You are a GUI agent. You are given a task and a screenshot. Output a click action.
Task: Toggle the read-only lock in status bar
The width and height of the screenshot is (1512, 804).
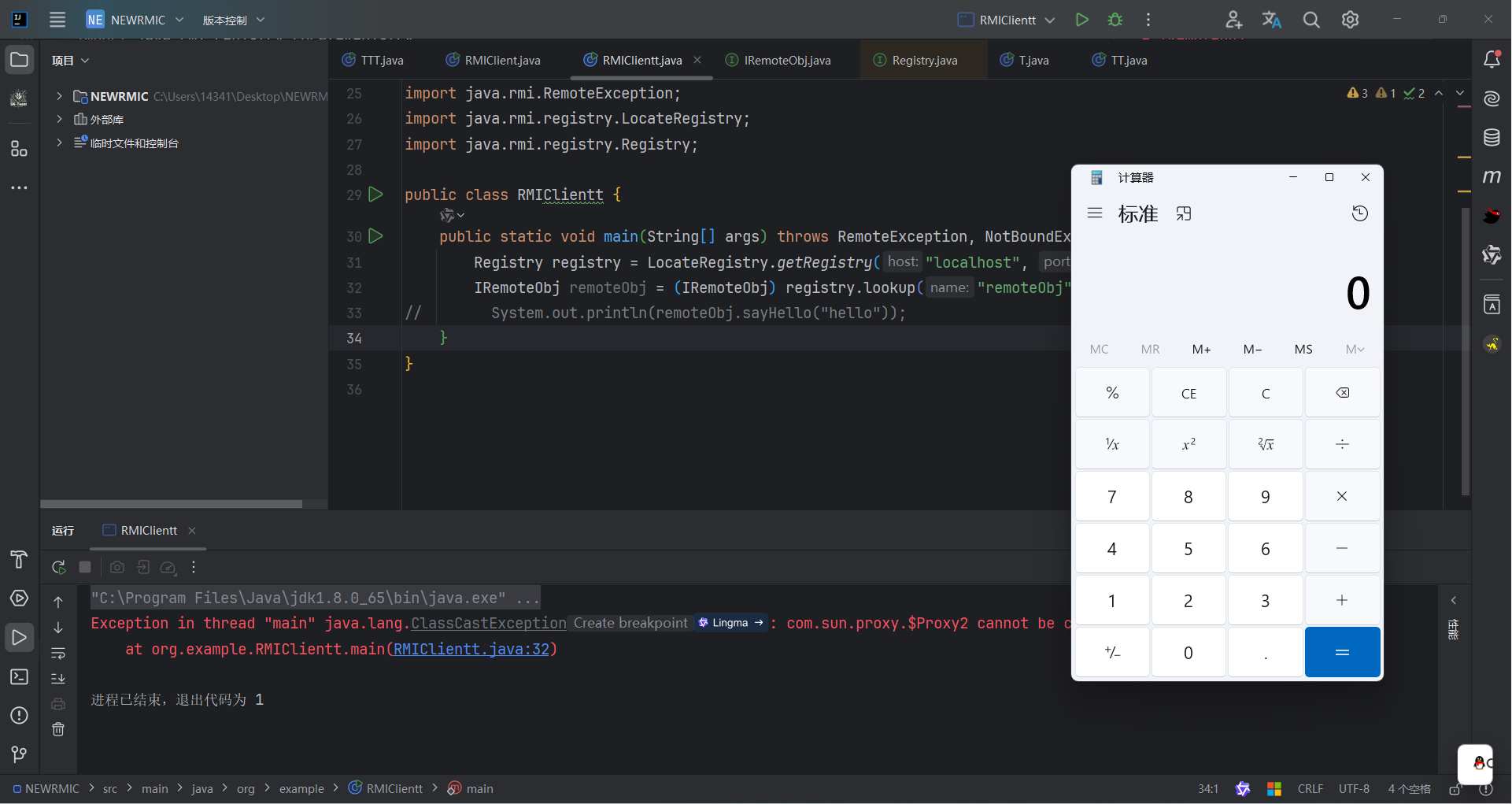(x=1455, y=789)
